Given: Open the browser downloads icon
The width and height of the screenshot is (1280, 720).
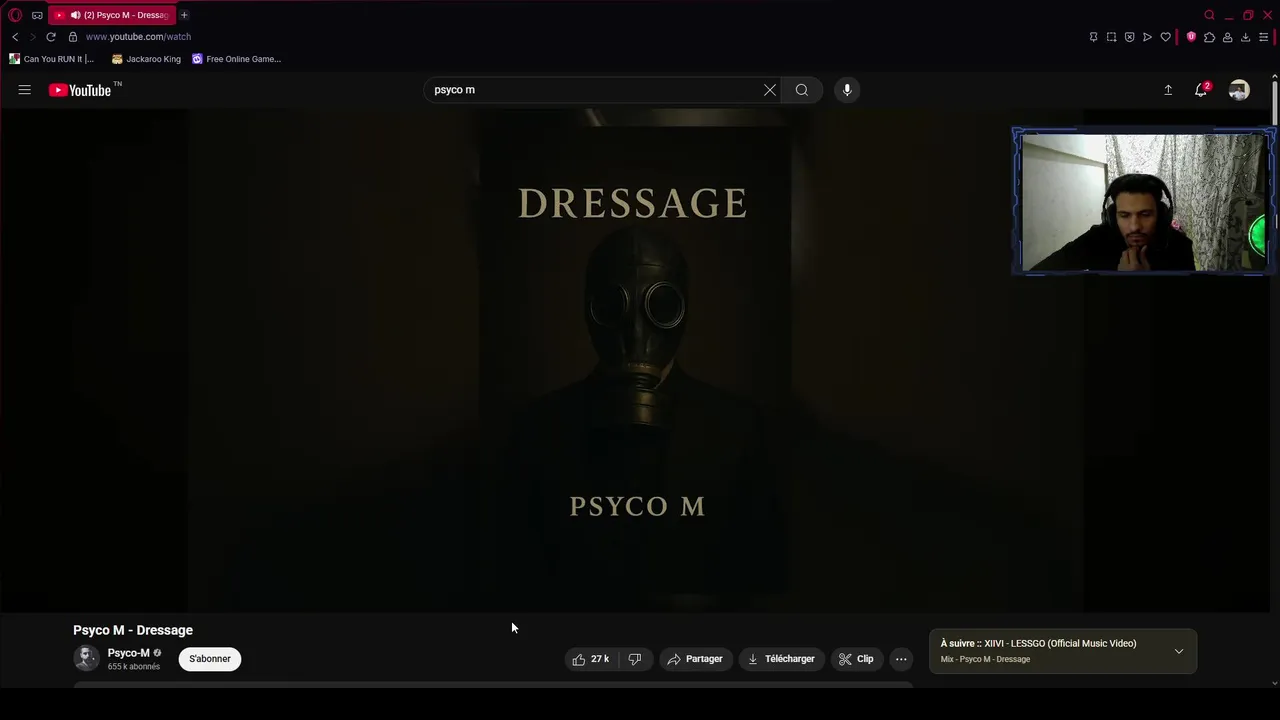Looking at the screenshot, I should click(x=1245, y=37).
